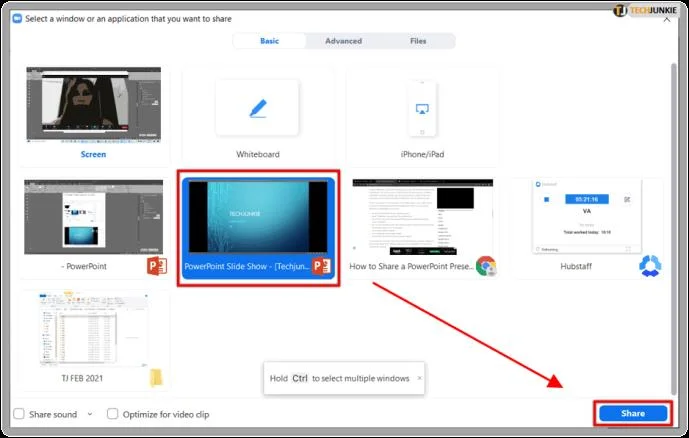Screen dimensions: 689x438
Task: Select the Chrome 'How to Share a PowerPoint' thumbnail
Action: click(422, 217)
